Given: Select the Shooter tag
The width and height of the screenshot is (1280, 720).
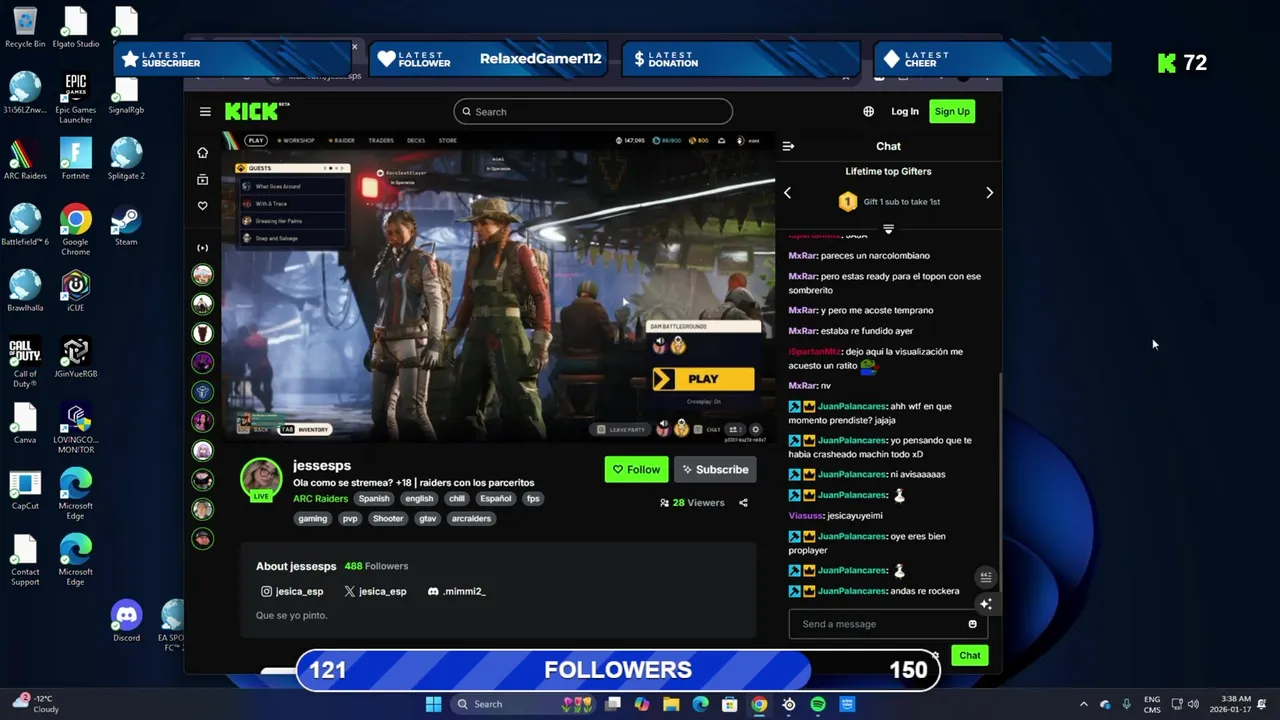Looking at the screenshot, I should tap(388, 519).
